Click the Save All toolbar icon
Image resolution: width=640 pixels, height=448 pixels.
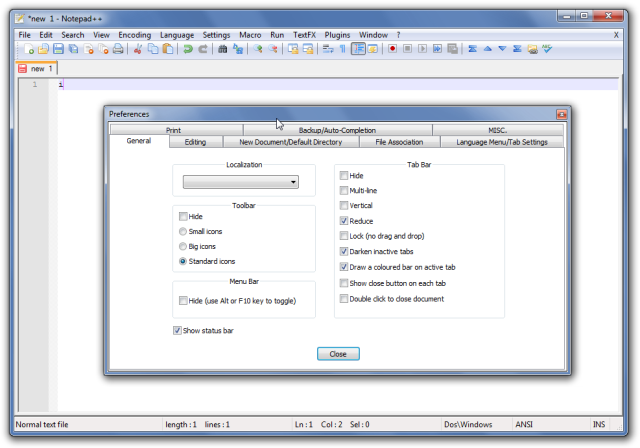(x=73, y=49)
